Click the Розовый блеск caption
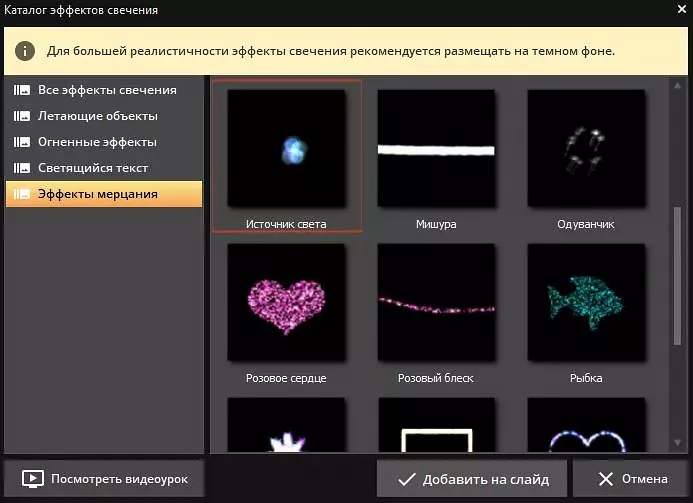 pos(436,378)
